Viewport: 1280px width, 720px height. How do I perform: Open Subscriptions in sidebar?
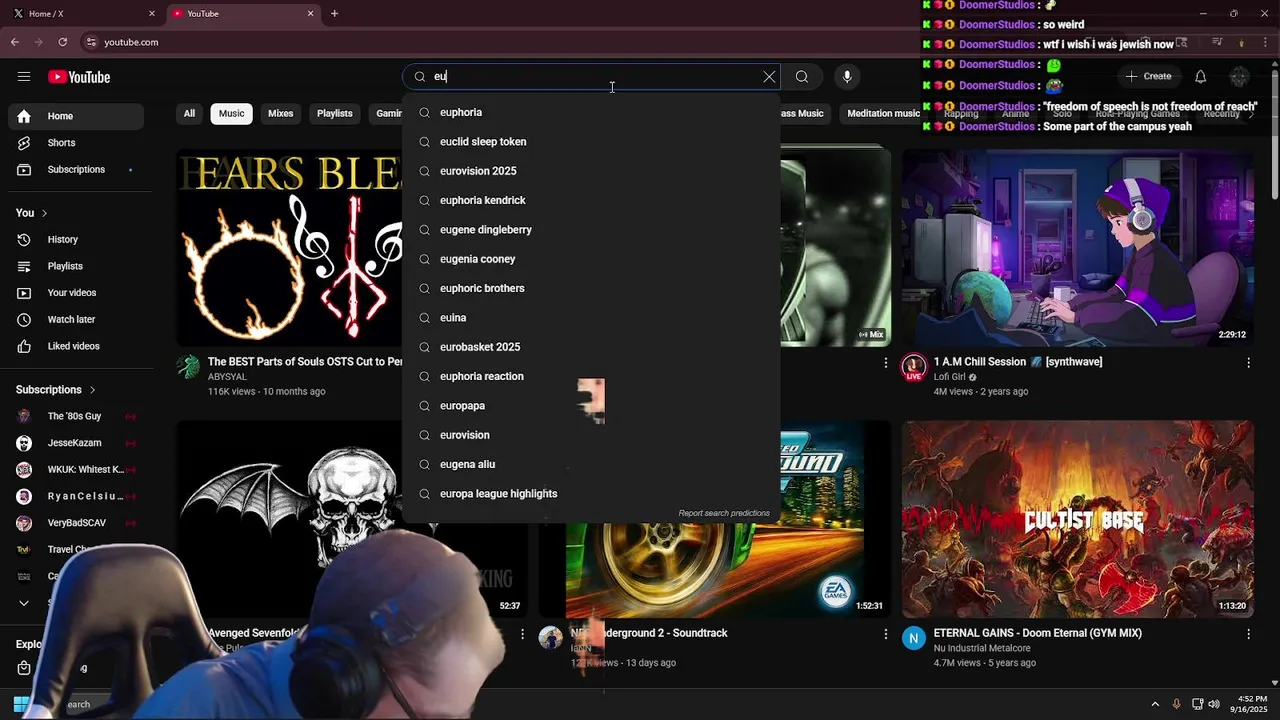[x=76, y=170]
